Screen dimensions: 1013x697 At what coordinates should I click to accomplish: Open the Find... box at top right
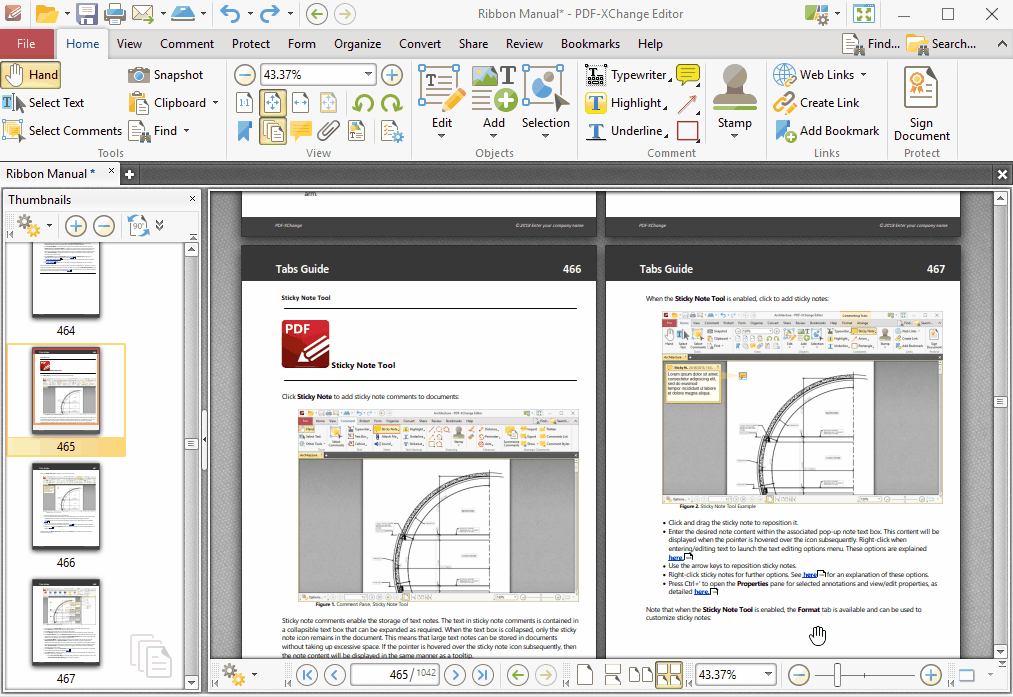[x=872, y=44]
